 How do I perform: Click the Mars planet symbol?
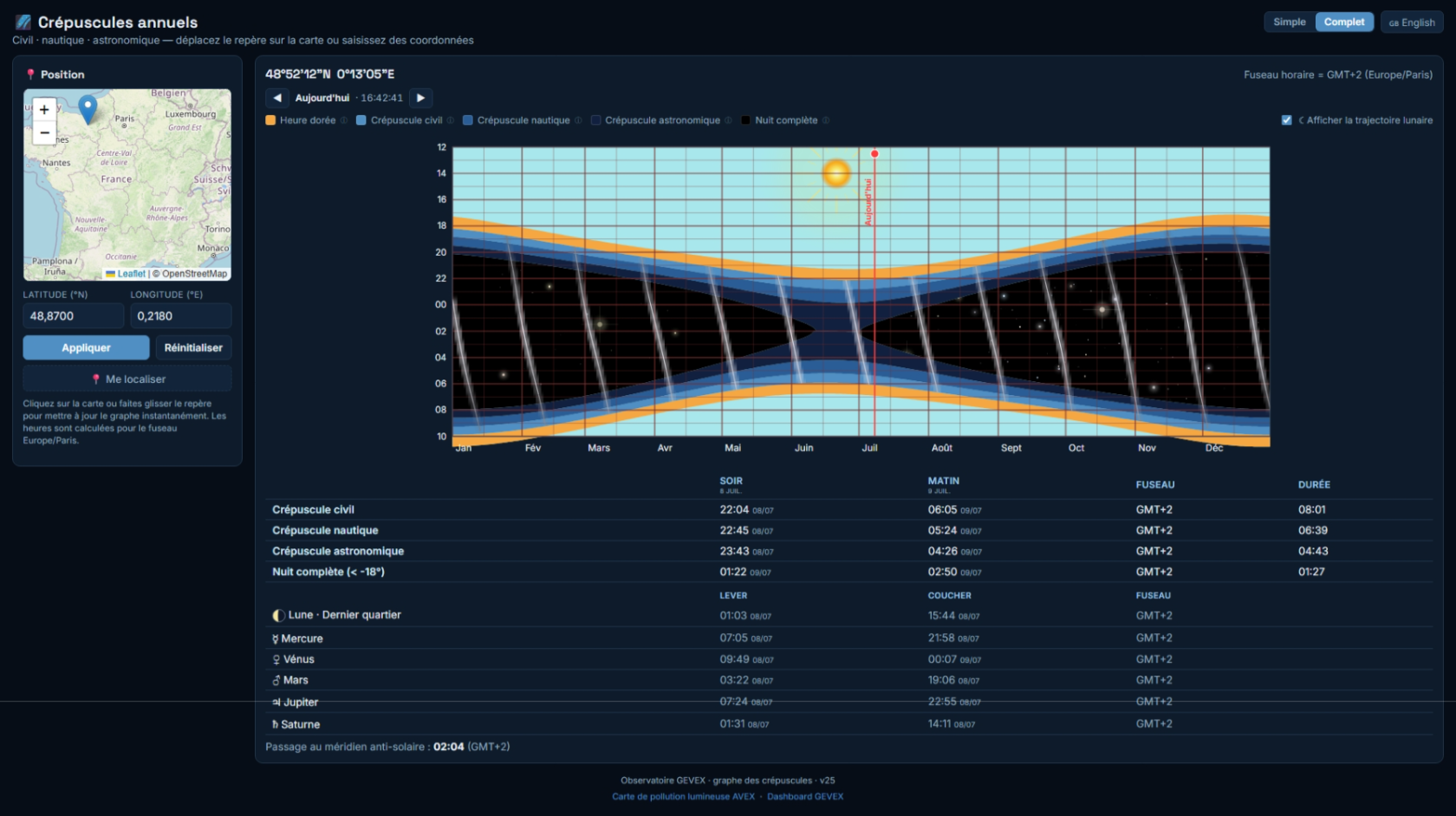click(276, 681)
